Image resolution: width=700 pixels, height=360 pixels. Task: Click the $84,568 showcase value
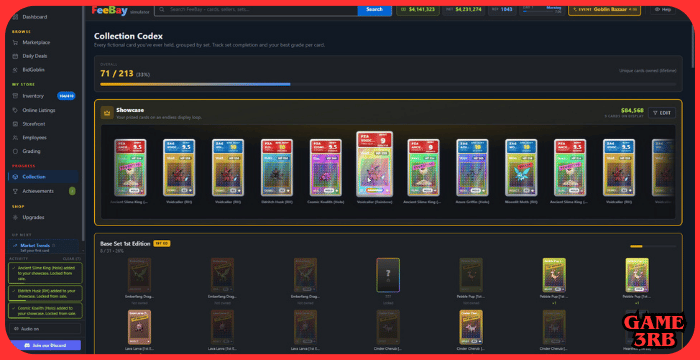click(x=632, y=110)
